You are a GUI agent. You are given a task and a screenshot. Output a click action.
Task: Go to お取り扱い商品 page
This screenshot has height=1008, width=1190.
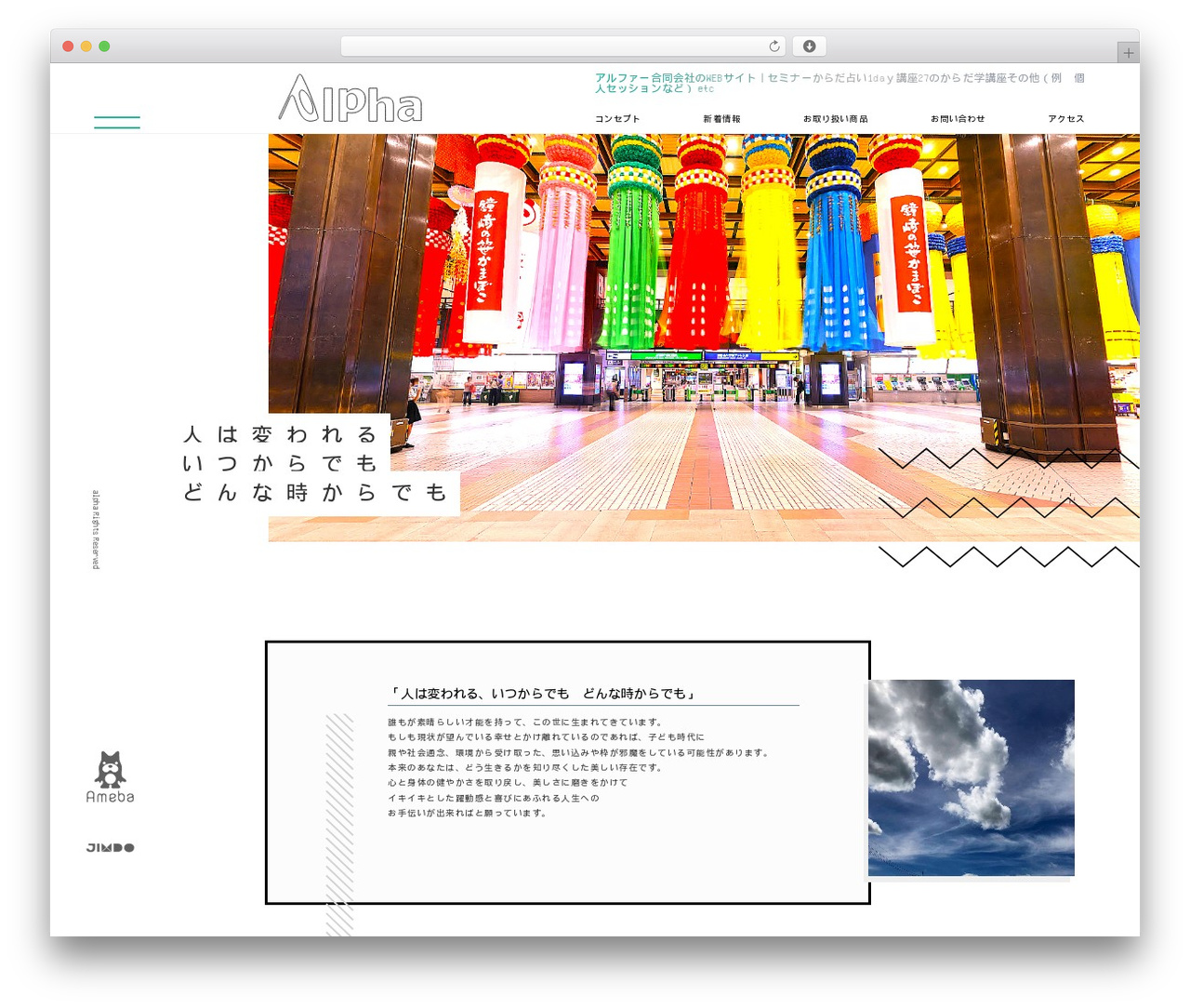[836, 119]
